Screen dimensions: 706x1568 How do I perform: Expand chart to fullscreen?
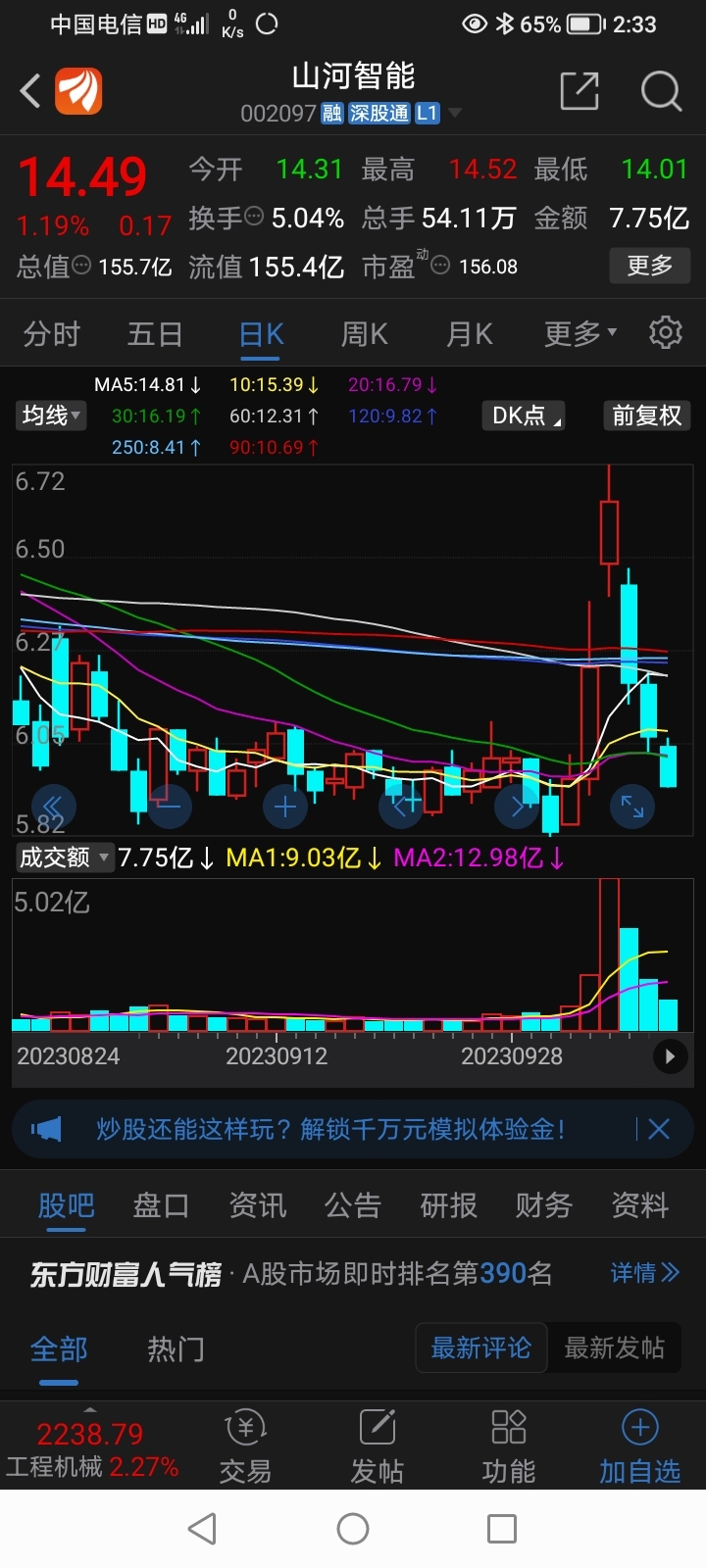pos(632,807)
